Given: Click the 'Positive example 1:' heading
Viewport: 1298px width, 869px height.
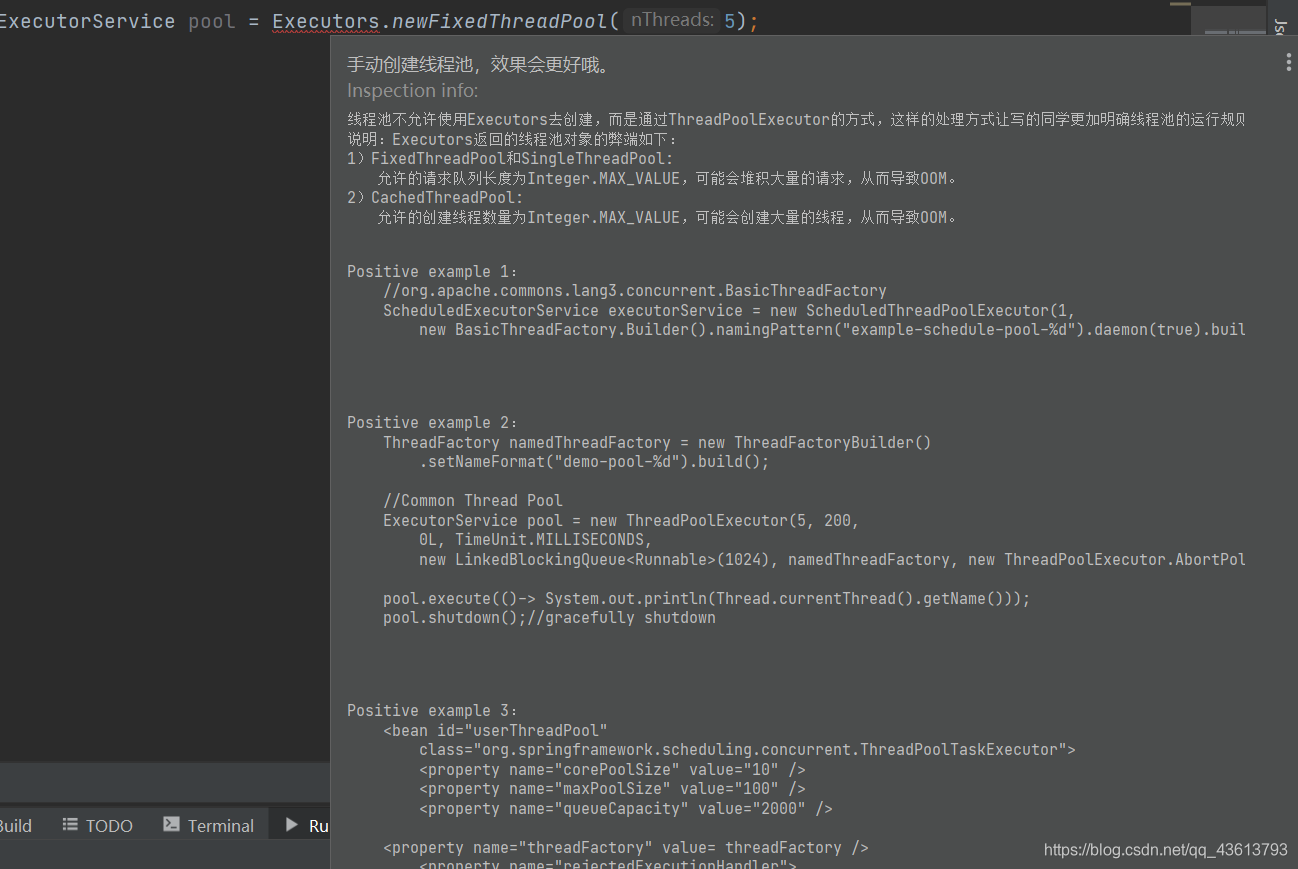Looking at the screenshot, I should [x=433, y=271].
